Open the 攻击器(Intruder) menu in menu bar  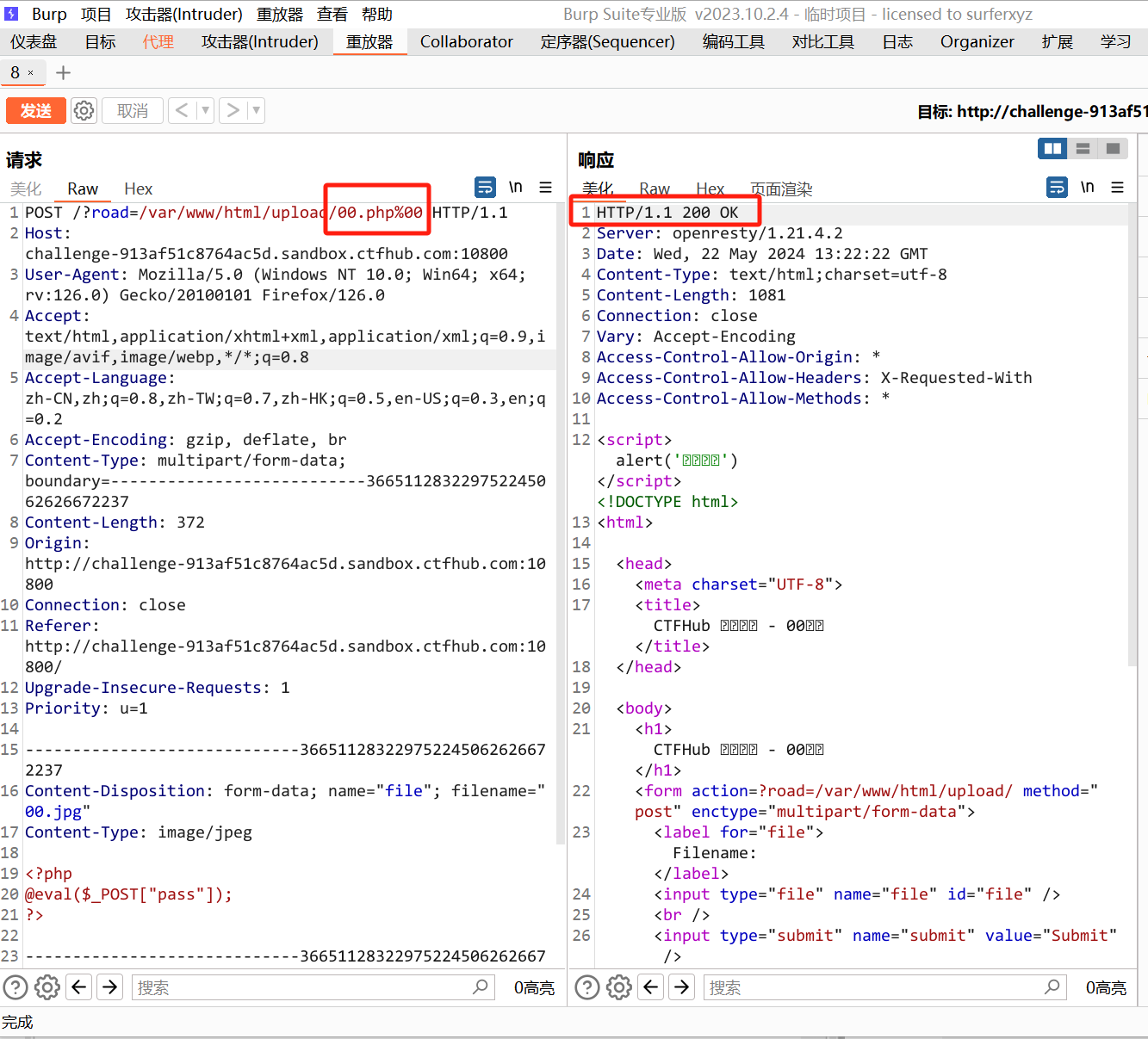(184, 15)
